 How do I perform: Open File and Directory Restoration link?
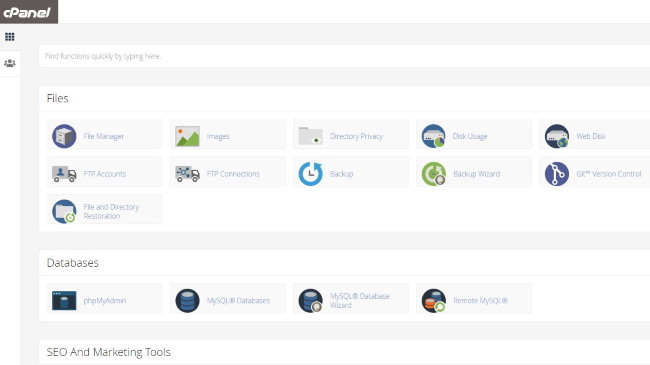coord(111,212)
